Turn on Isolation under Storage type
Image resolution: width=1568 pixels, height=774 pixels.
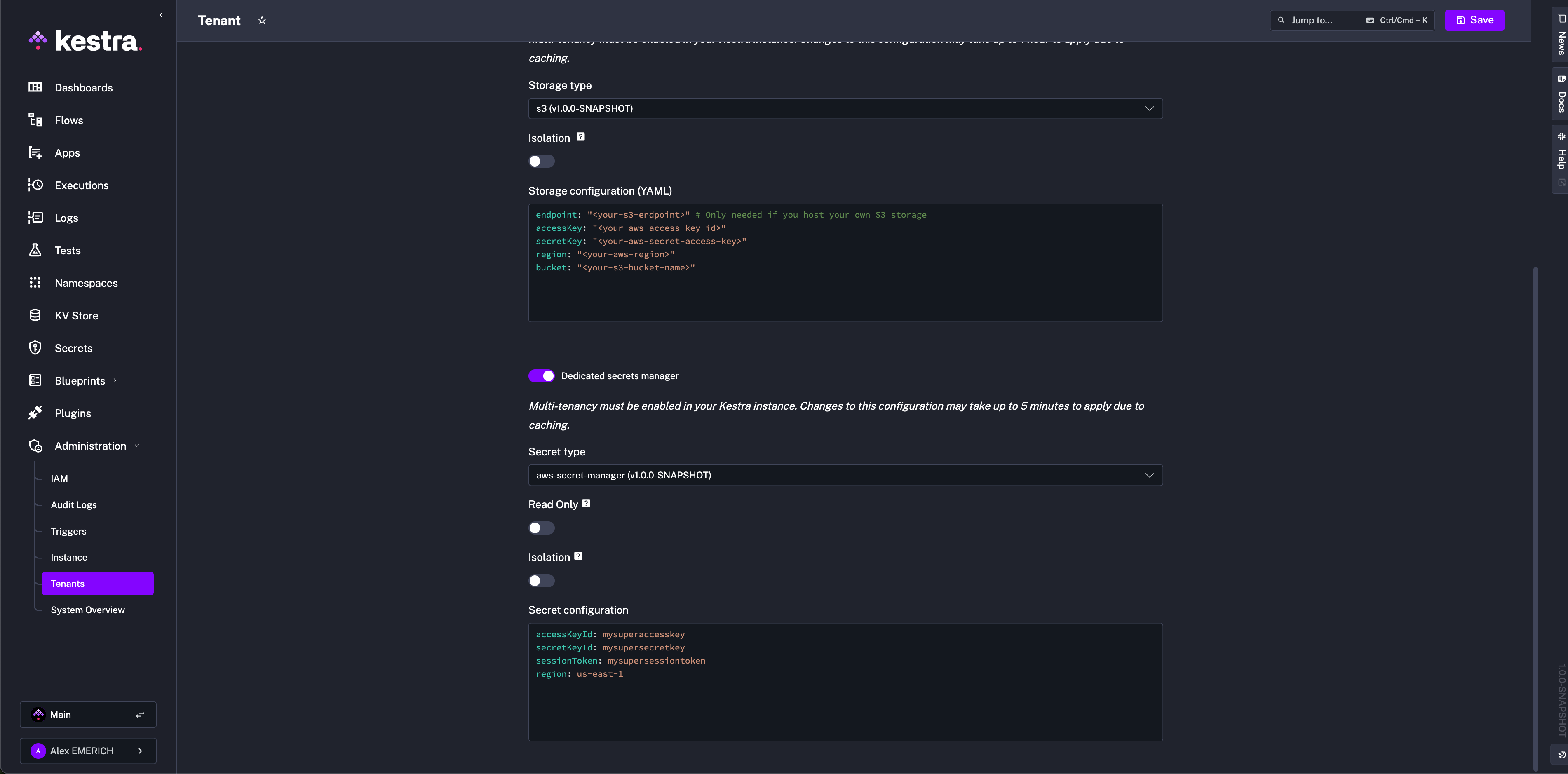click(541, 161)
